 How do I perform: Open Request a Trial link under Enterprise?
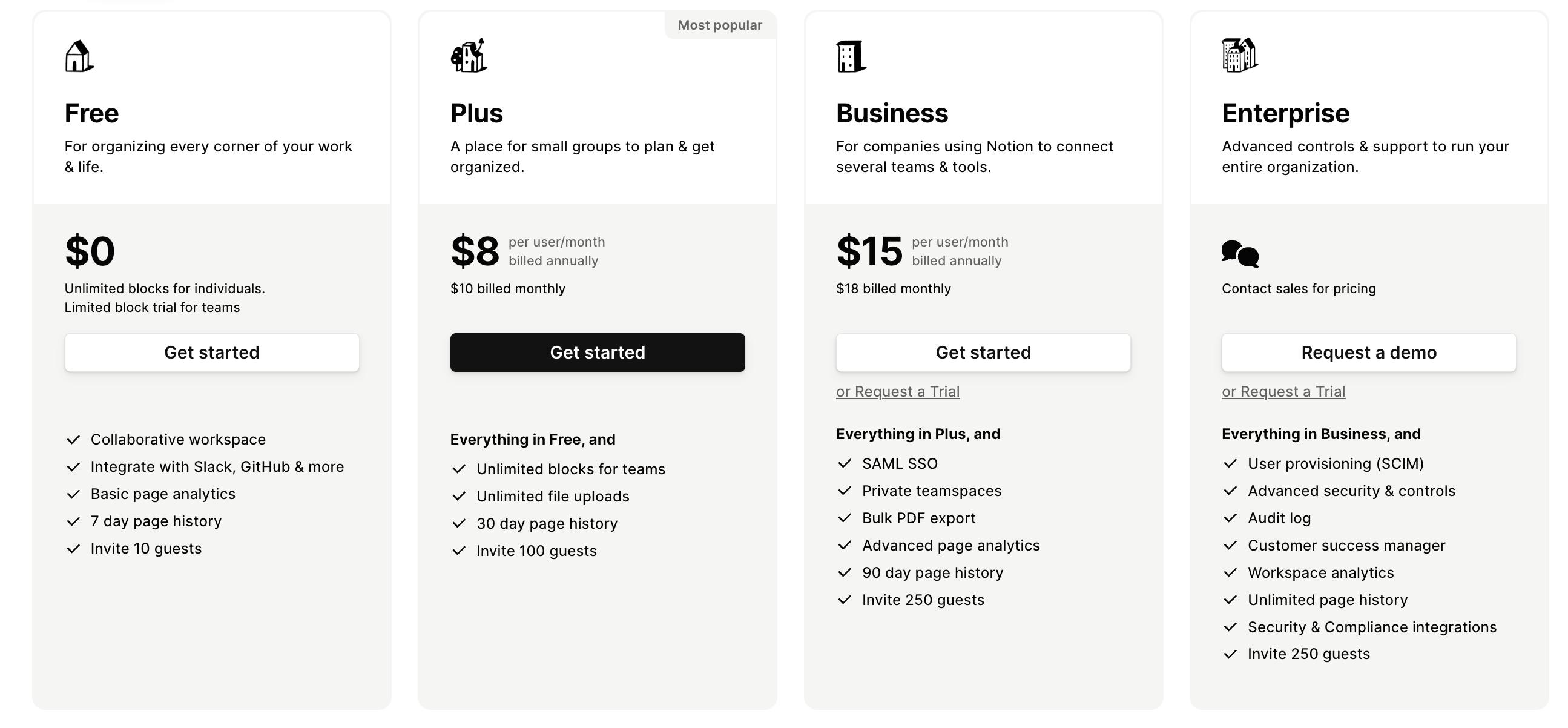(1283, 391)
